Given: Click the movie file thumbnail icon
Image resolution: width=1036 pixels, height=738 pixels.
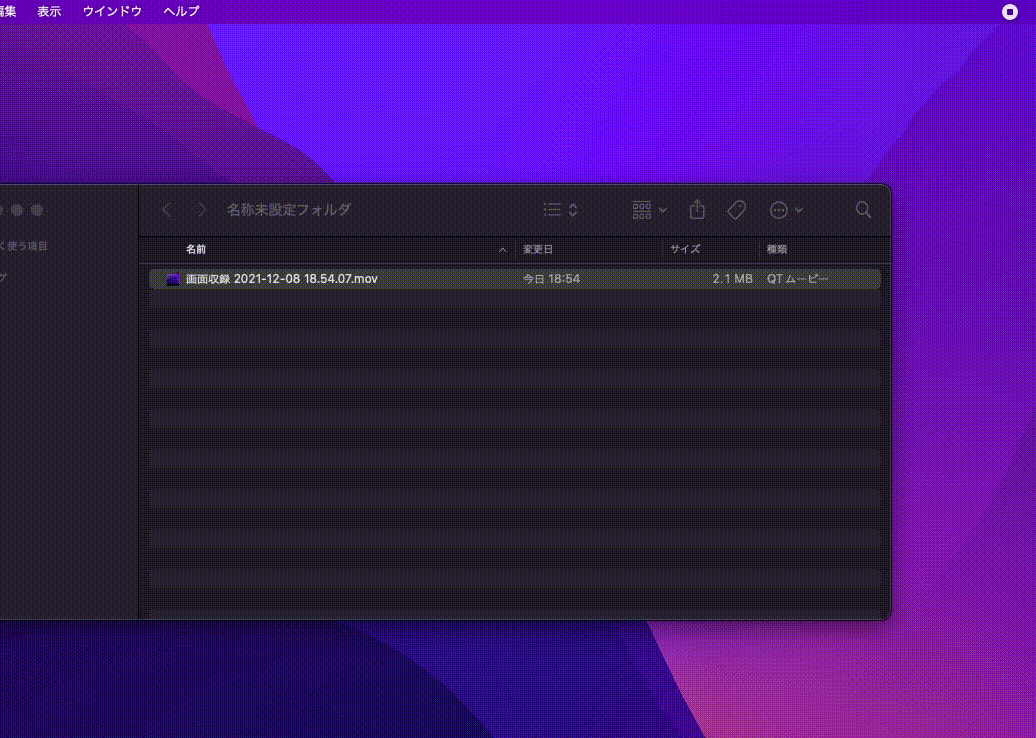Looking at the screenshot, I should pos(172,279).
